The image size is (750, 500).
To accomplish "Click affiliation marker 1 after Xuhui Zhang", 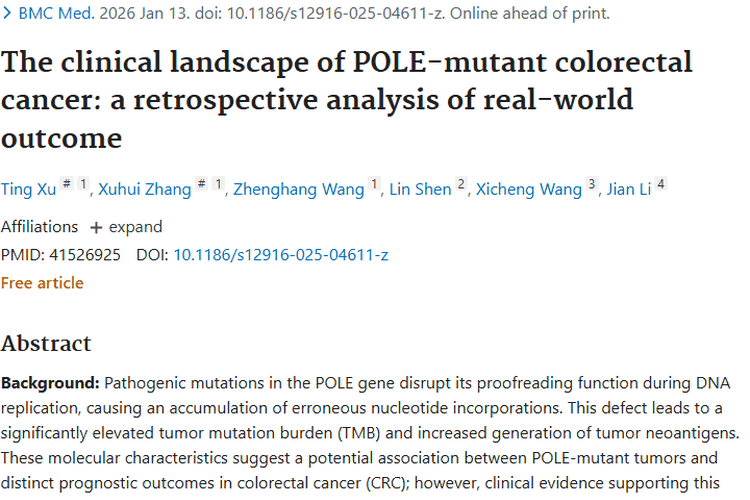I will (218, 185).
